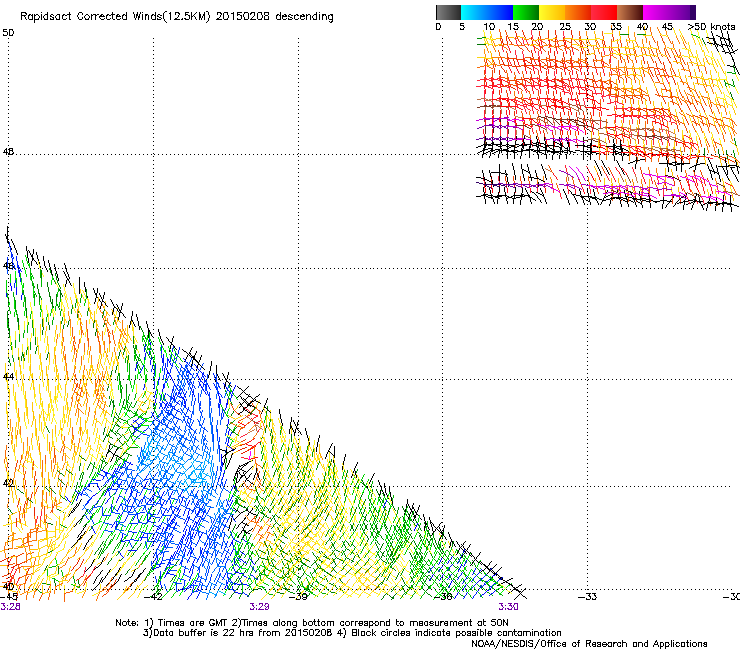Click longitude label '-45' on the bottom axis
The height and width of the screenshot is (650, 740).
point(9,596)
